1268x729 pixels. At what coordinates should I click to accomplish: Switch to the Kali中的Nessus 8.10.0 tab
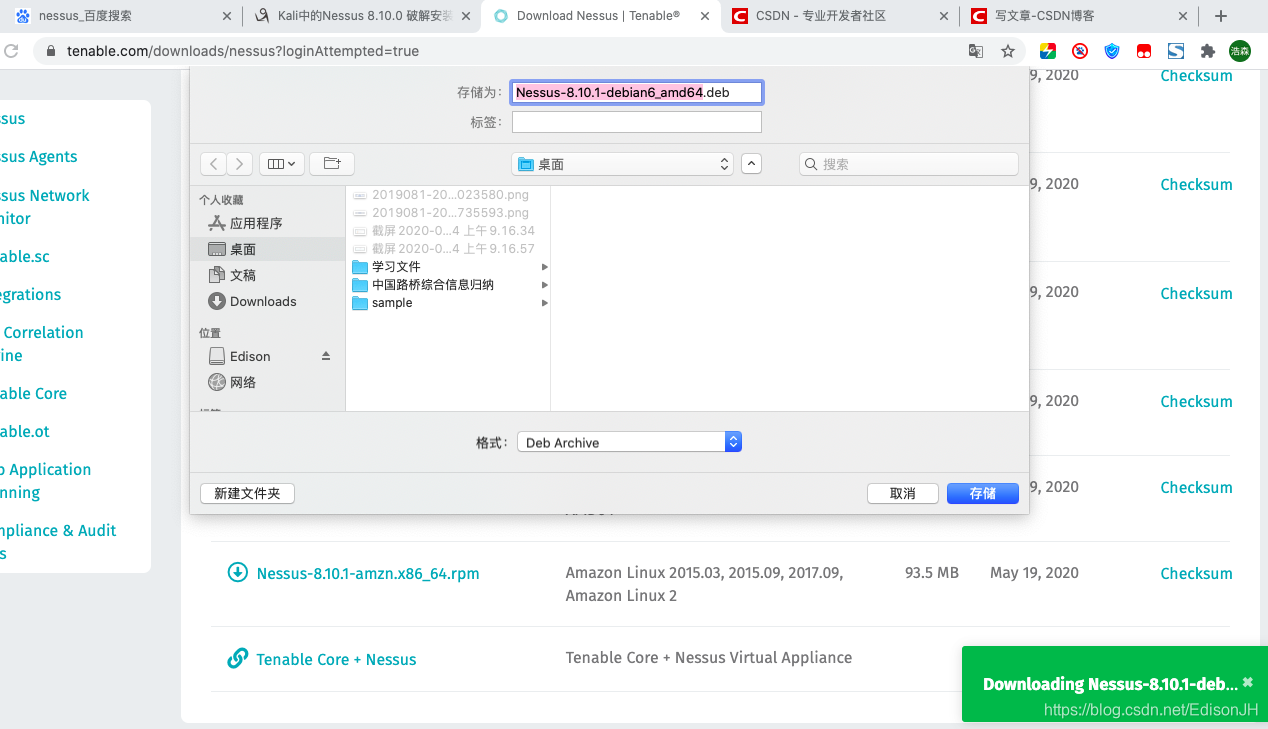(x=360, y=16)
